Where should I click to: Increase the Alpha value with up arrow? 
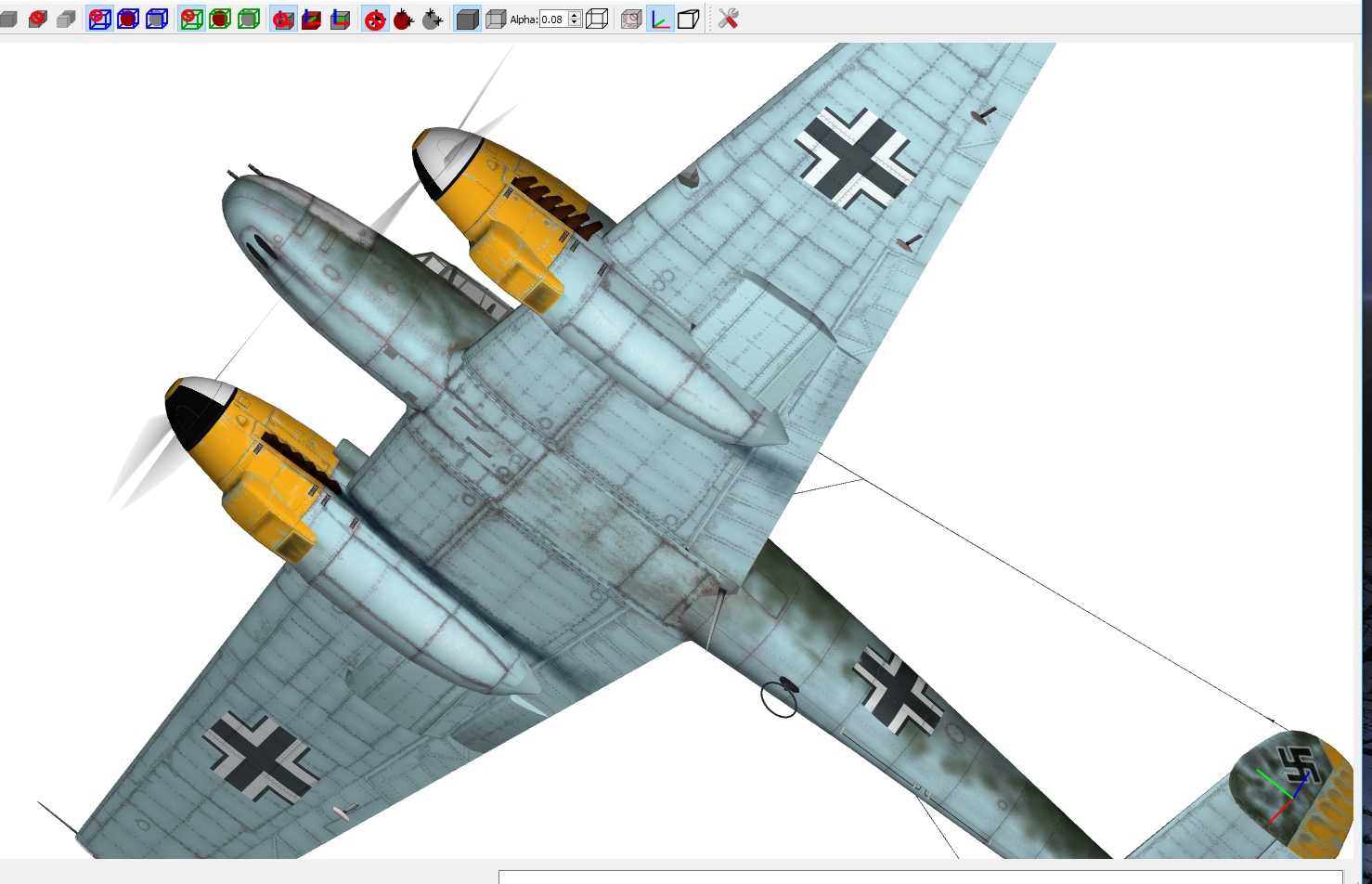(x=575, y=15)
